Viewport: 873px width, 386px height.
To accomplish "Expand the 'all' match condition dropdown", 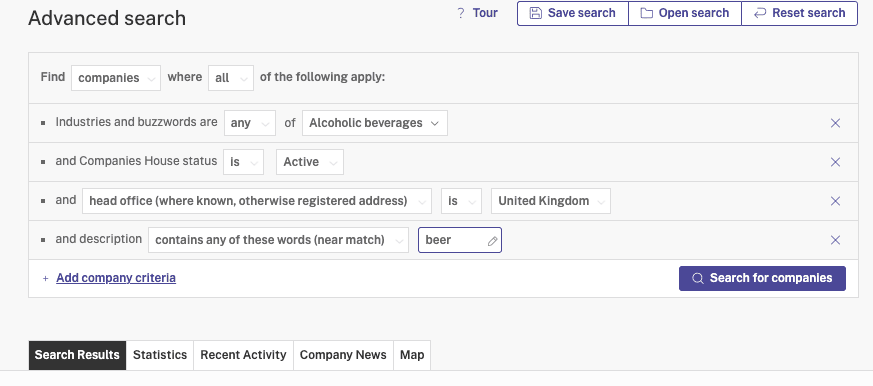I will click(x=230, y=78).
